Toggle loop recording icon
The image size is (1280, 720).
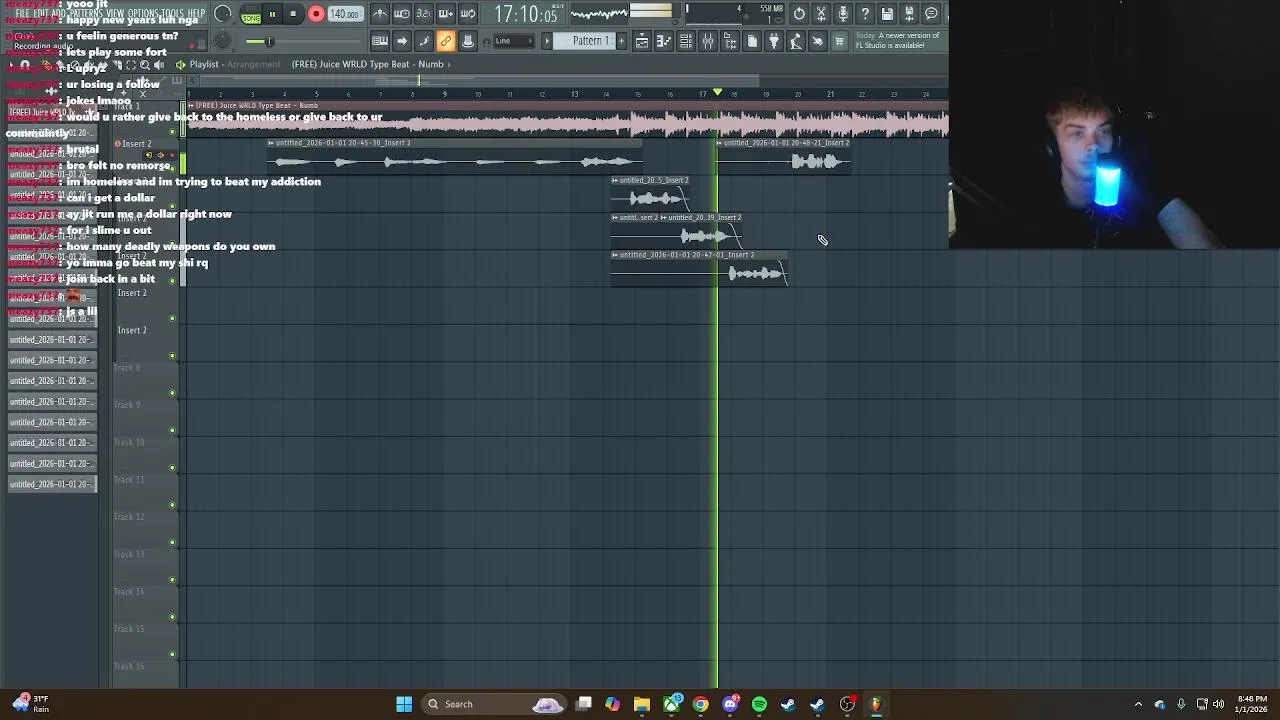point(467,14)
